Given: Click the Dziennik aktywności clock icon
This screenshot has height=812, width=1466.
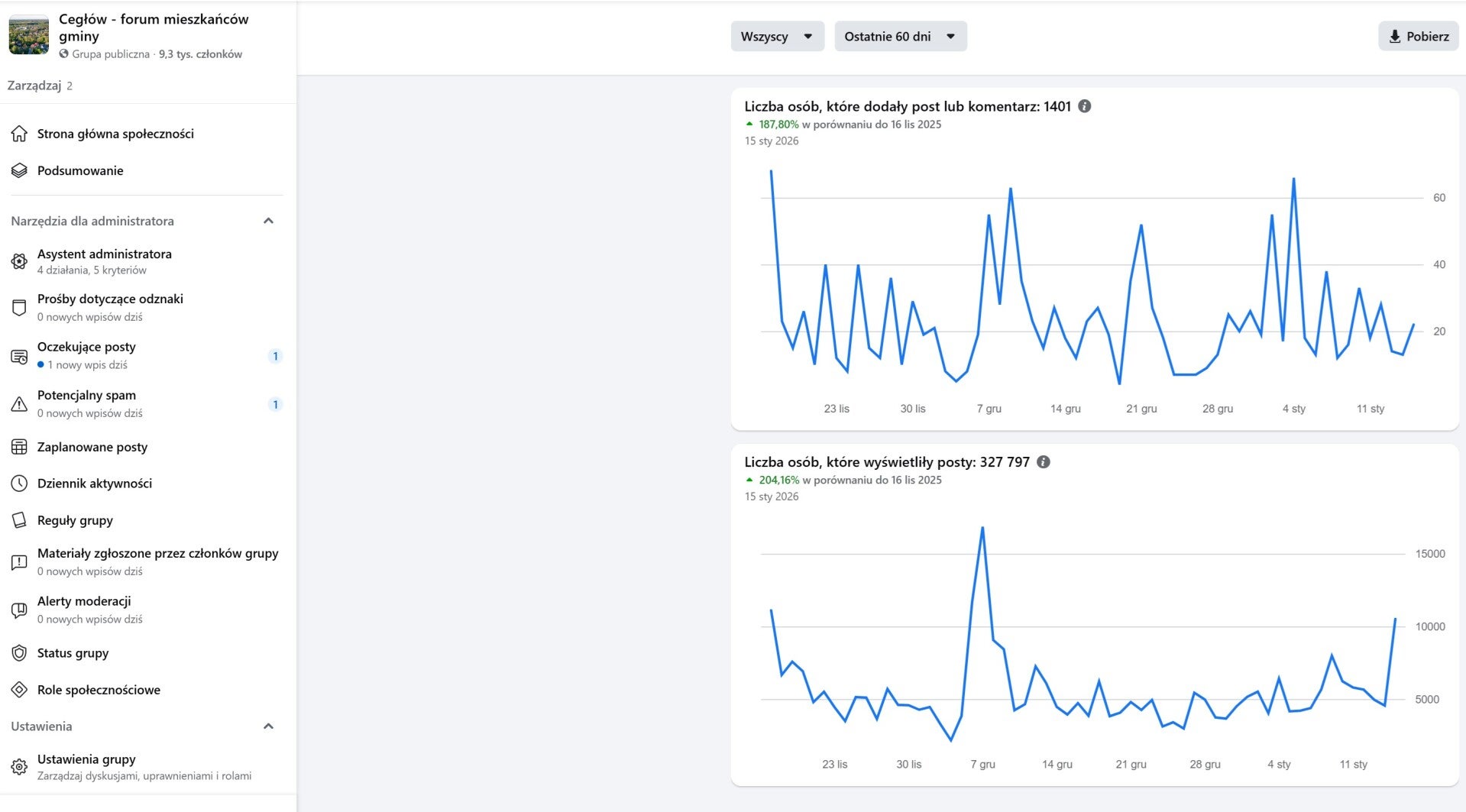Looking at the screenshot, I should point(19,484).
